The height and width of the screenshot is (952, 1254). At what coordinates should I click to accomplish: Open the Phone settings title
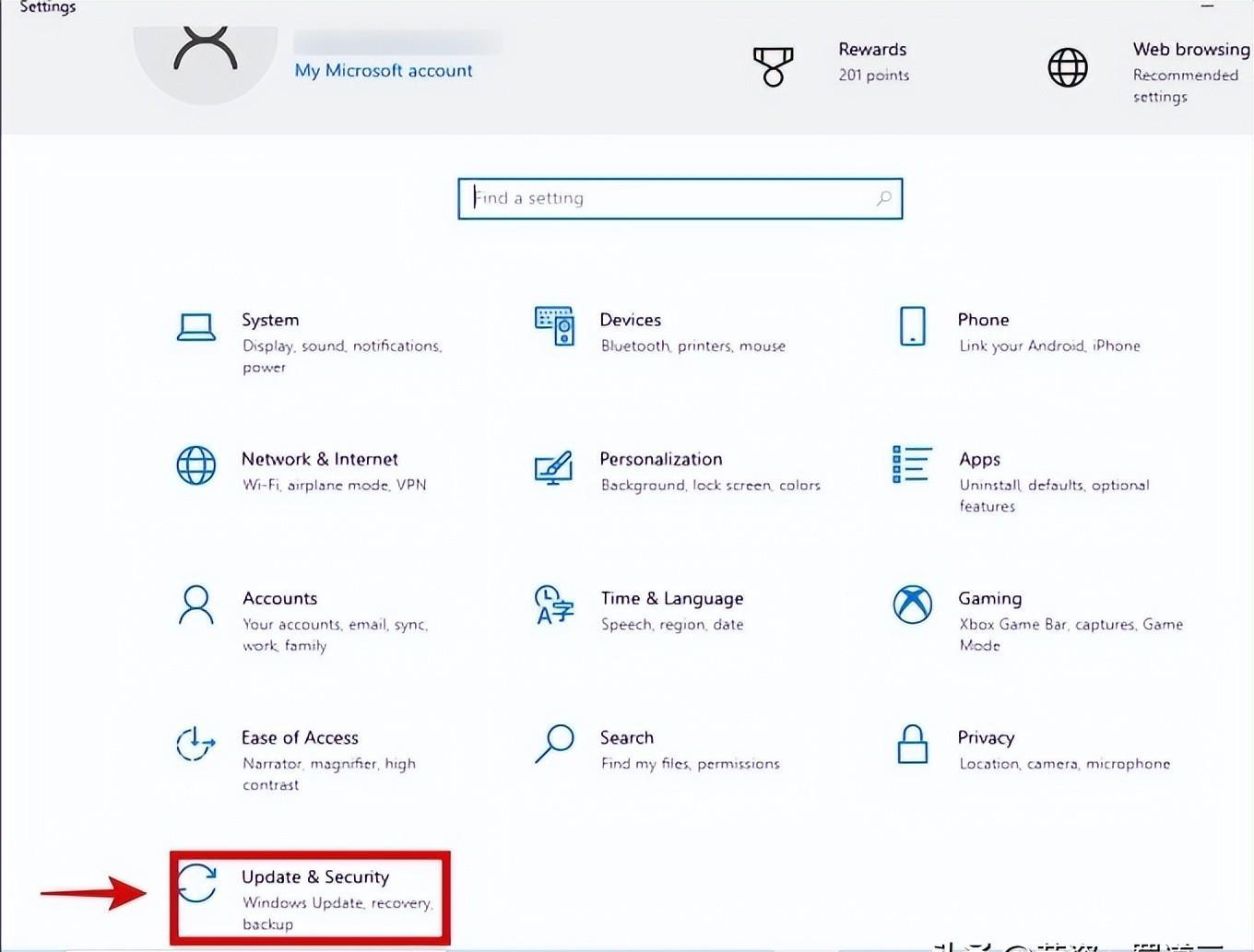point(983,320)
